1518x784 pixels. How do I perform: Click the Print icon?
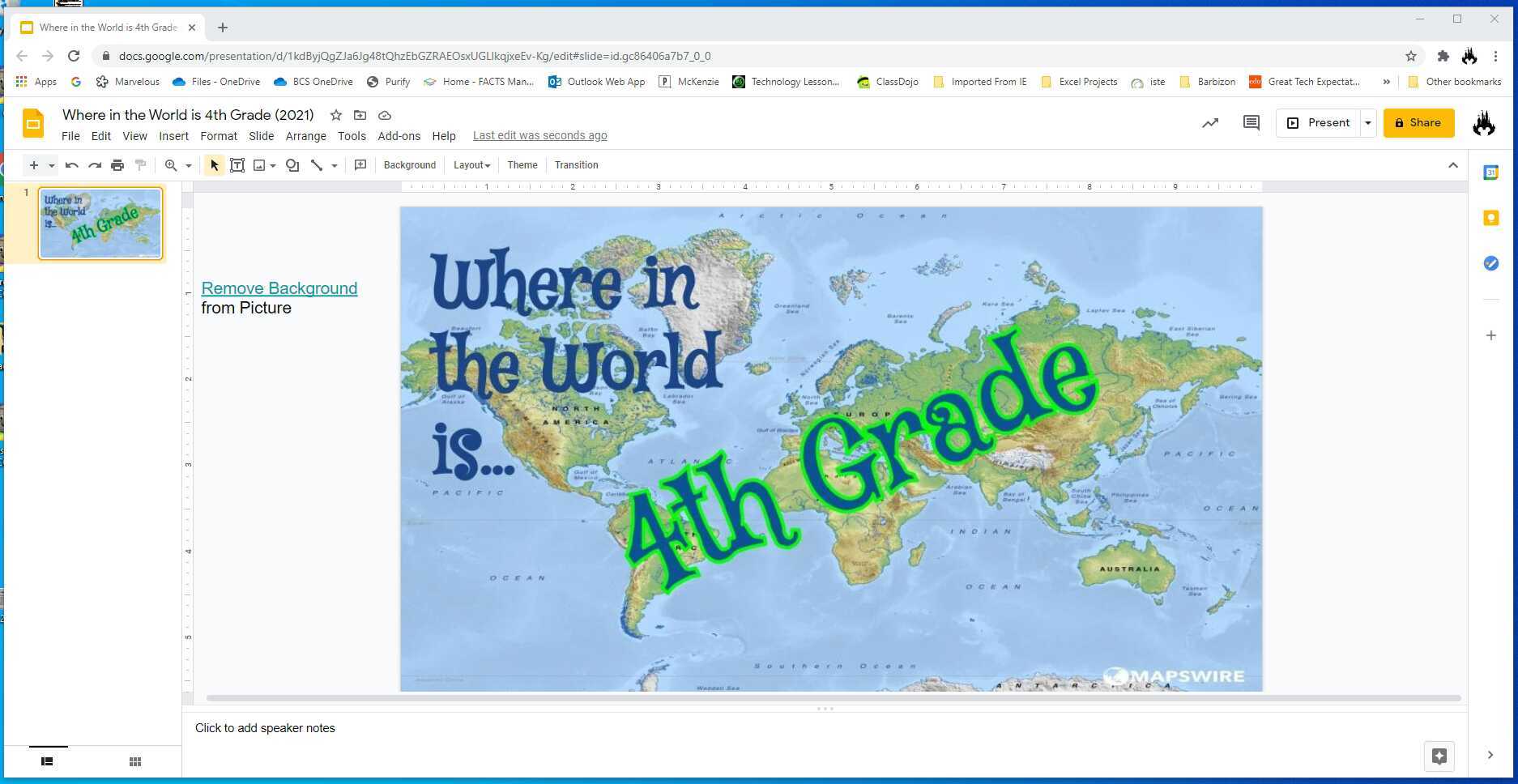pos(117,165)
